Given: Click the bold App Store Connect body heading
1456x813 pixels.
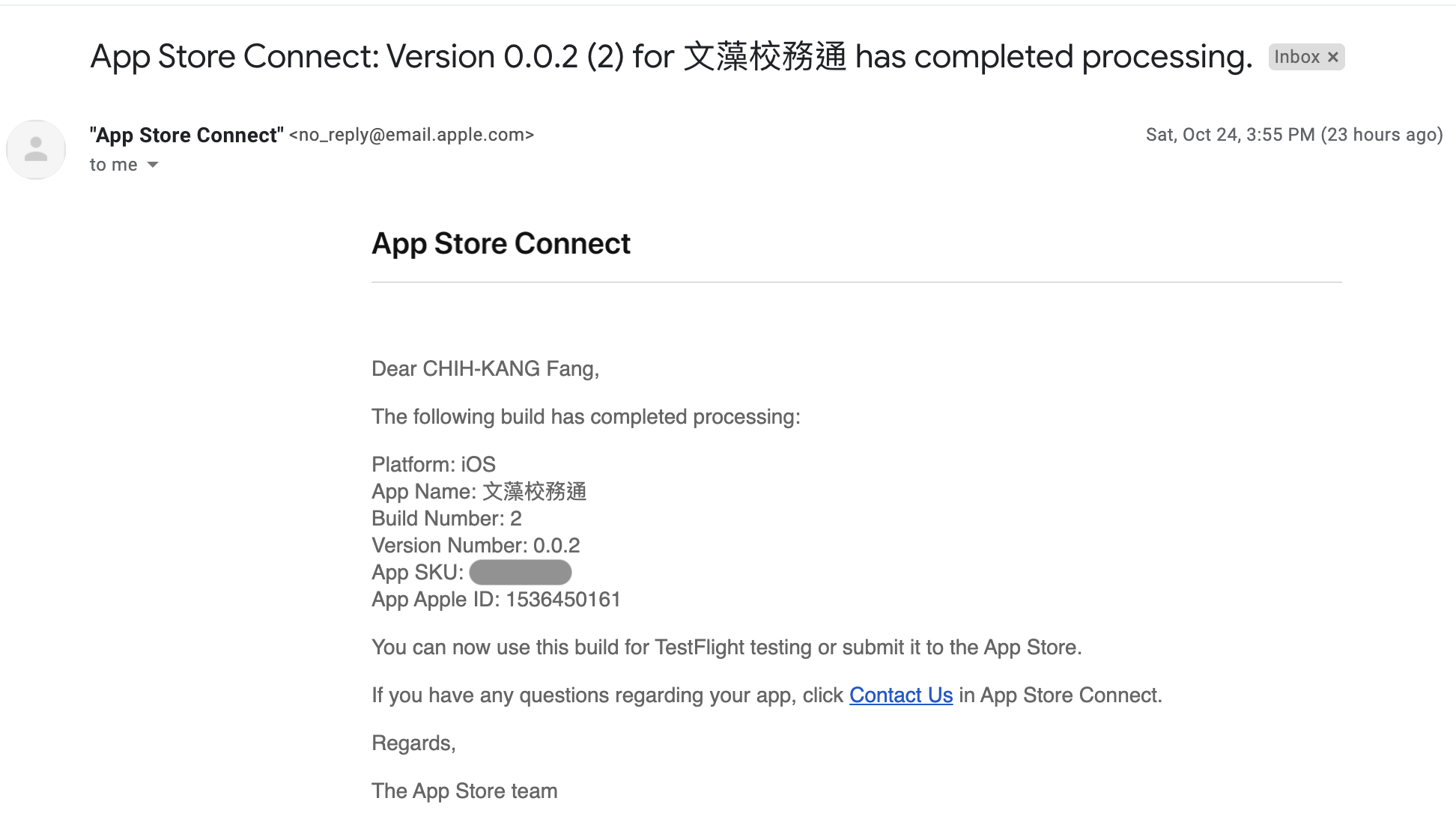Looking at the screenshot, I should tap(500, 244).
